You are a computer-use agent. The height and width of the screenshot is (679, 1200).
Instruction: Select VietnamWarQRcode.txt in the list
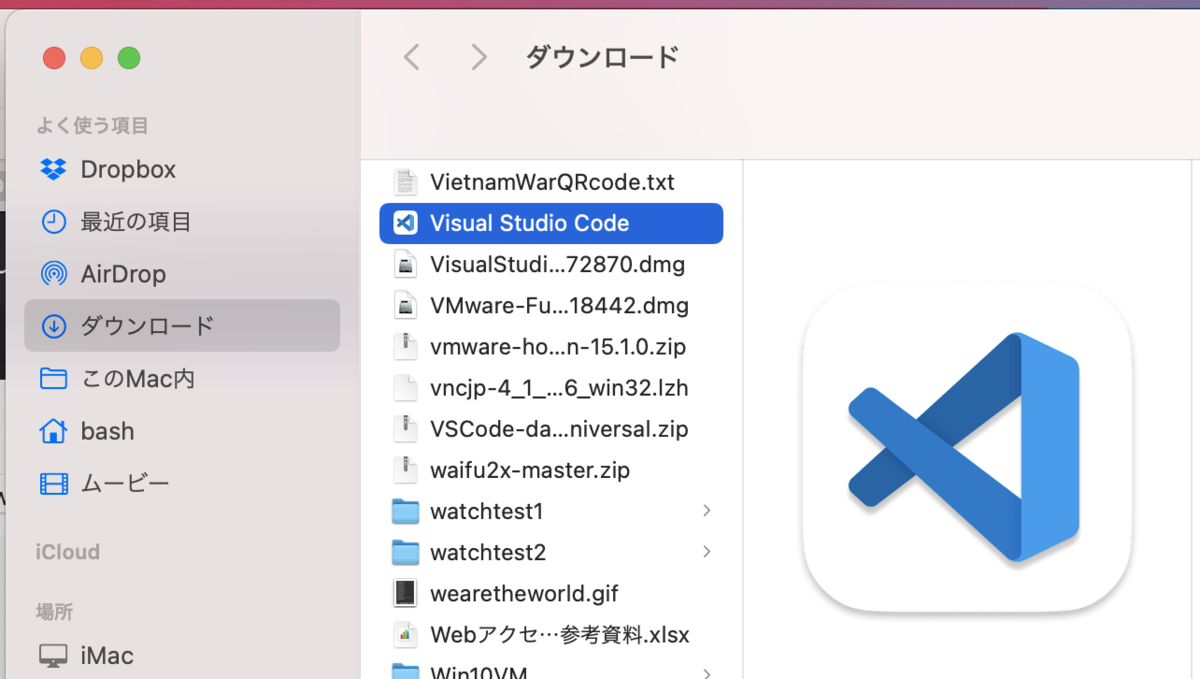pyautogui.click(x=551, y=181)
